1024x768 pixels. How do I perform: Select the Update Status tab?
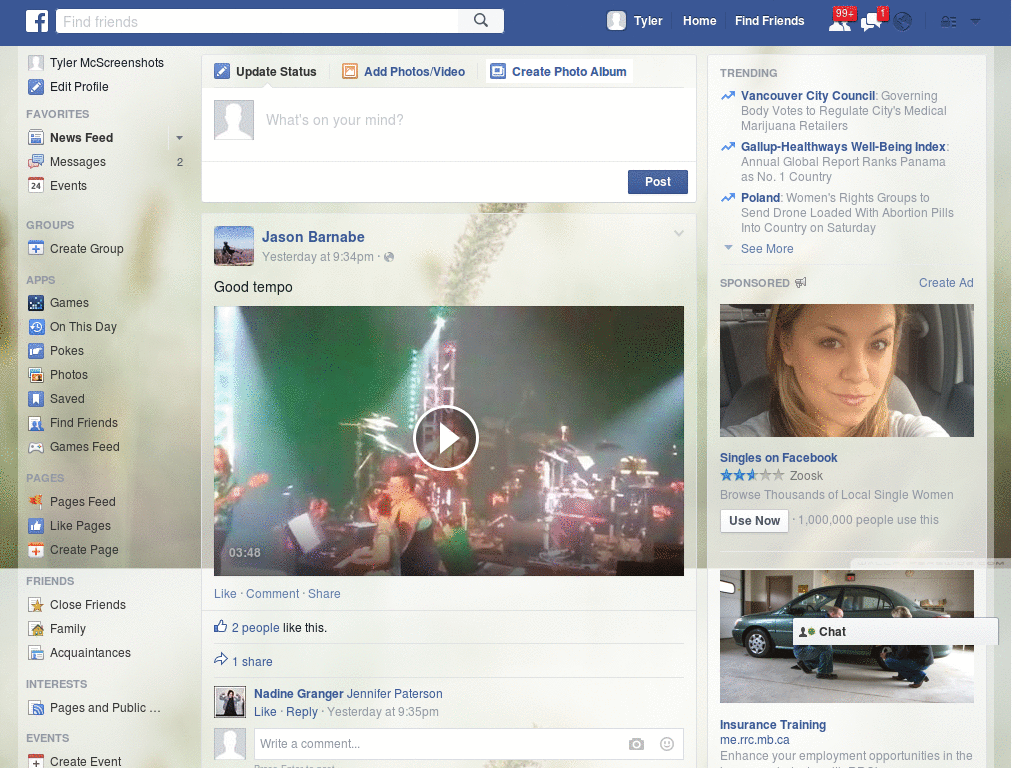(x=266, y=71)
